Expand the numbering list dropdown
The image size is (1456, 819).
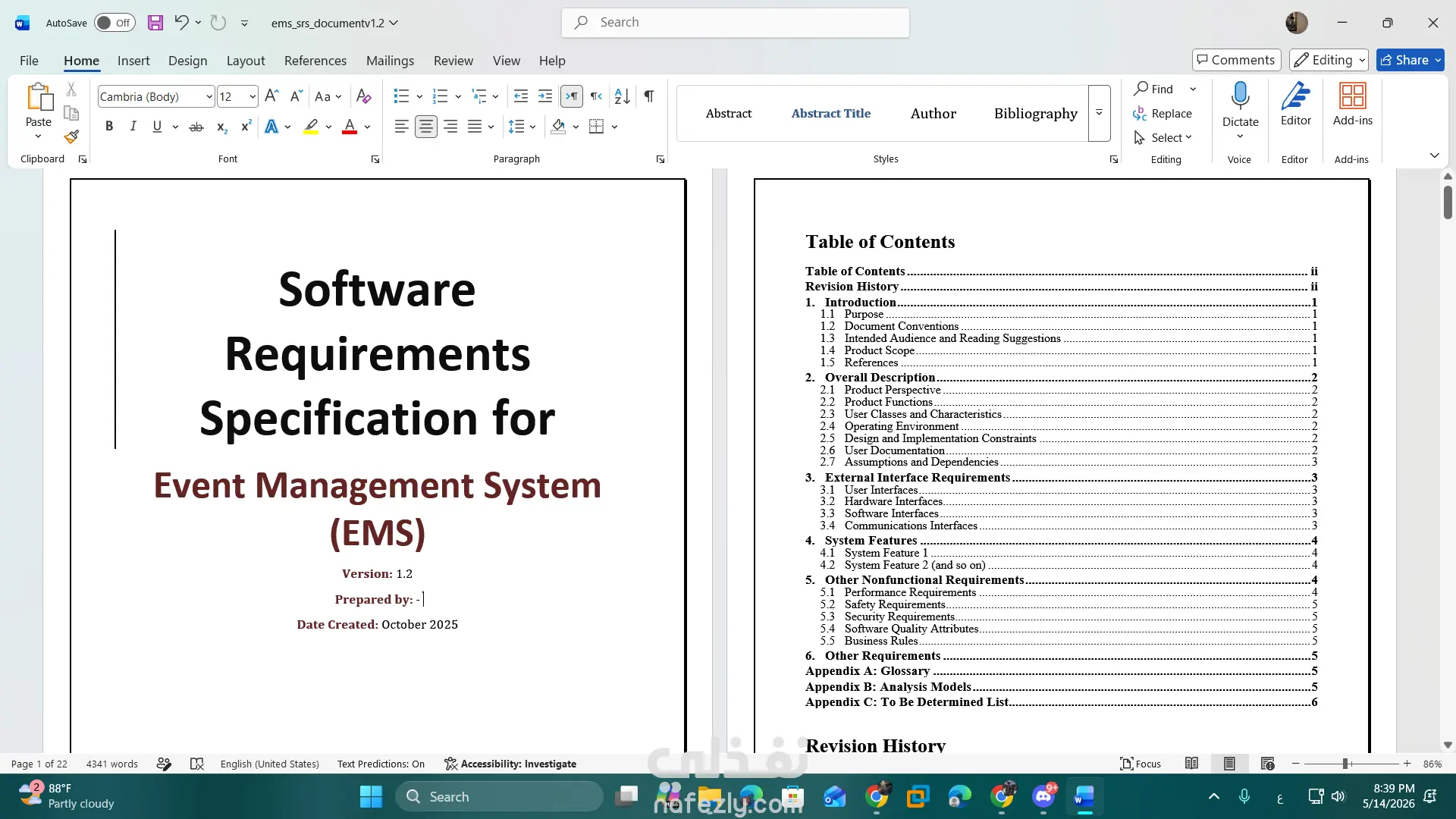[458, 96]
